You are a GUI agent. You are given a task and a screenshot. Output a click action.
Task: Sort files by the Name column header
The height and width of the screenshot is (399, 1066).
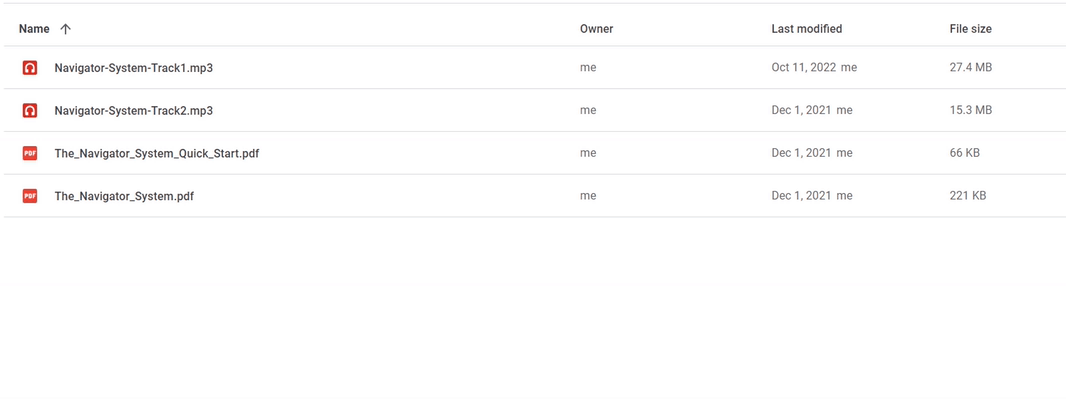coord(34,29)
